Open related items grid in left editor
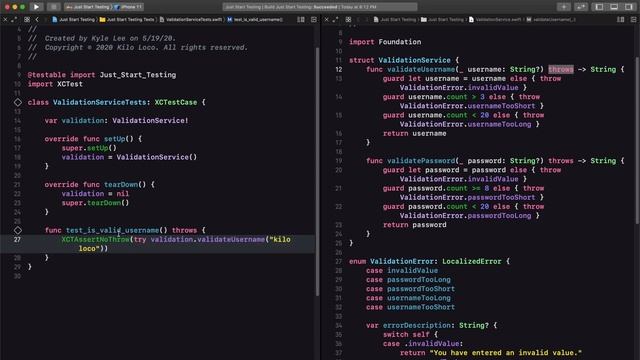This screenshot has height=360, width=640. coord(27,19)
